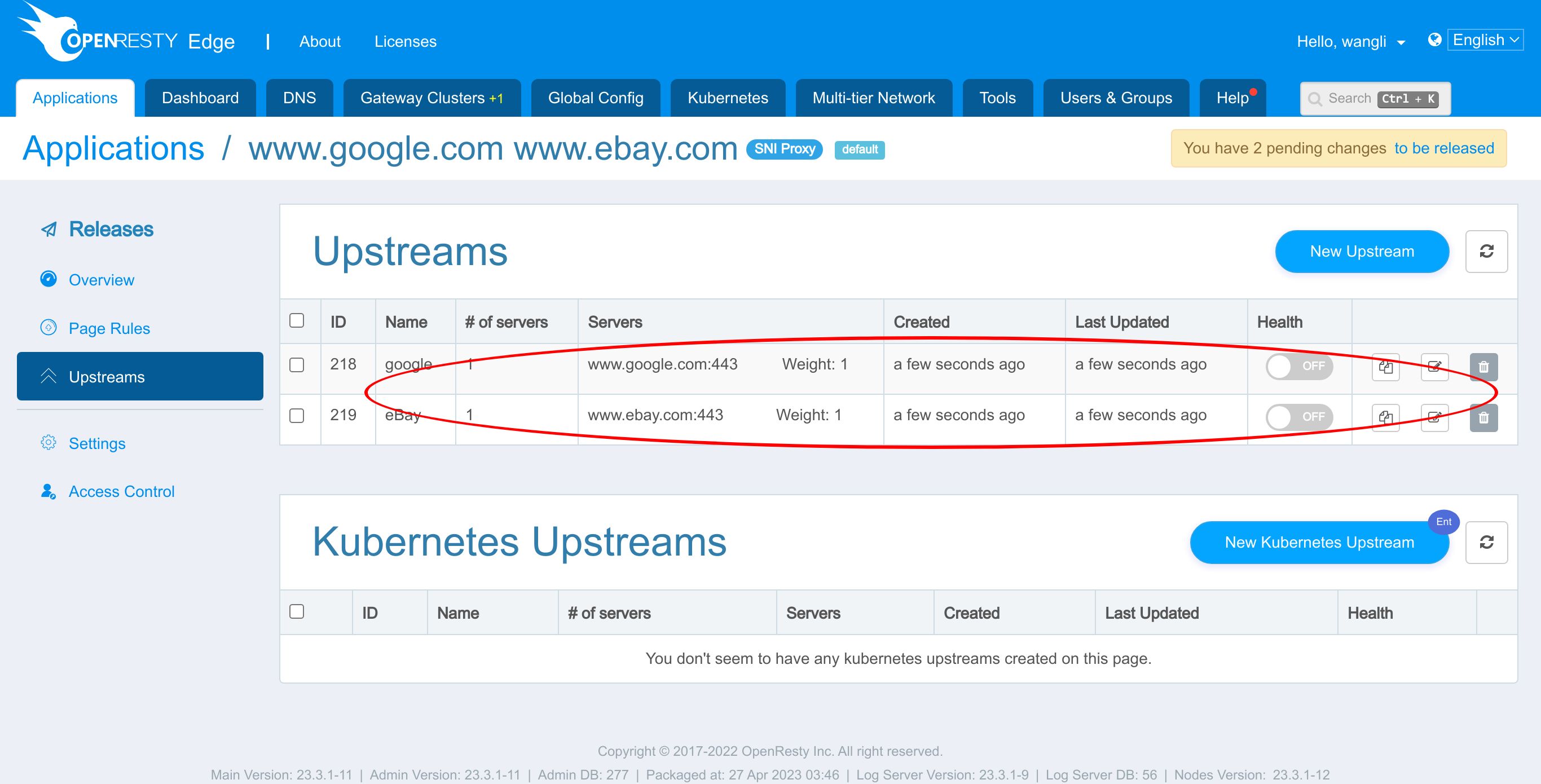Screen dimensions: 1541x784
Task: Check the eBay upstream row checkbox
Action: (x=297, y=416)
